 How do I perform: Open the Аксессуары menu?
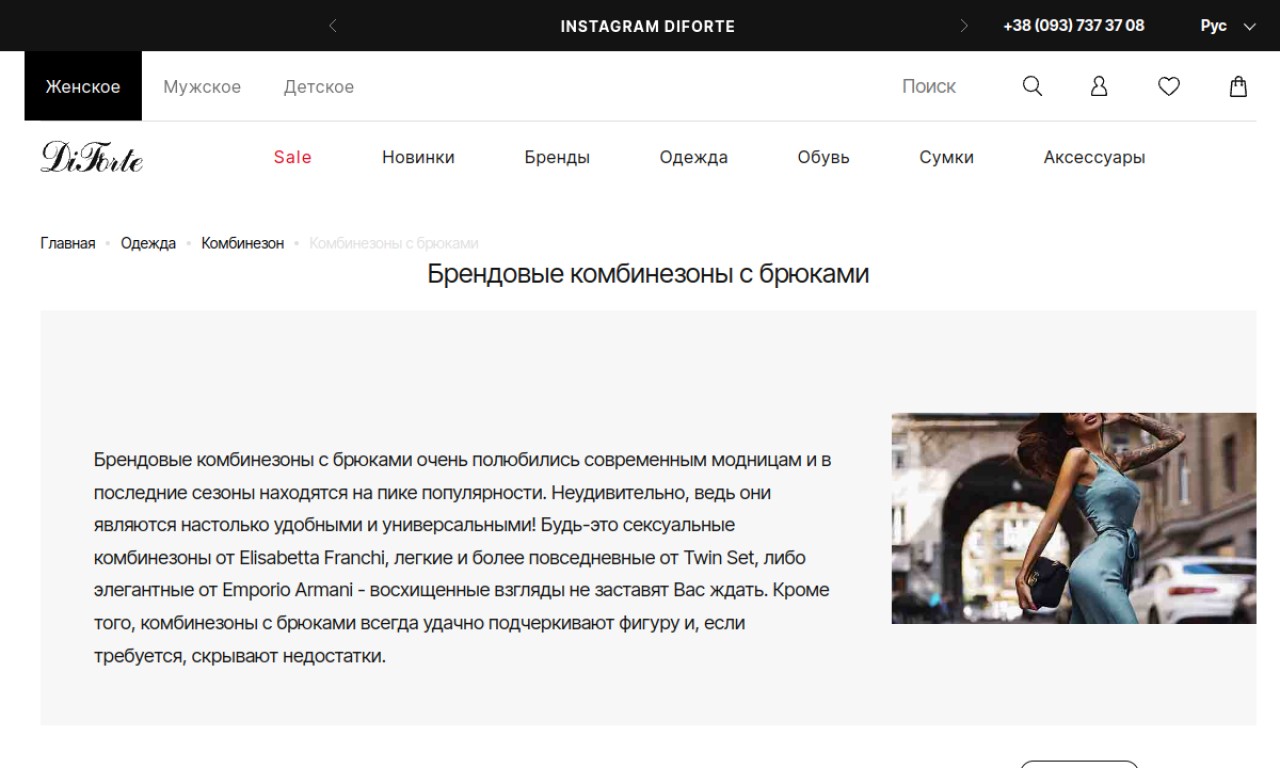pyautogui.click(x=1094, y=157)
